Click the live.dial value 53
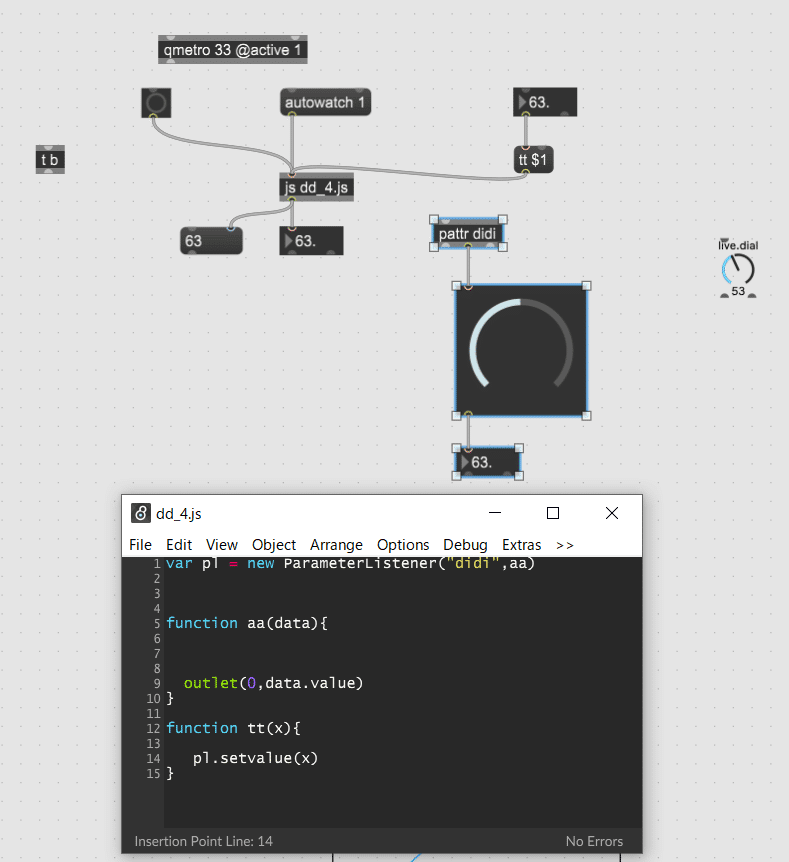Viewport: 789px width, 862px height. point(738,291)
